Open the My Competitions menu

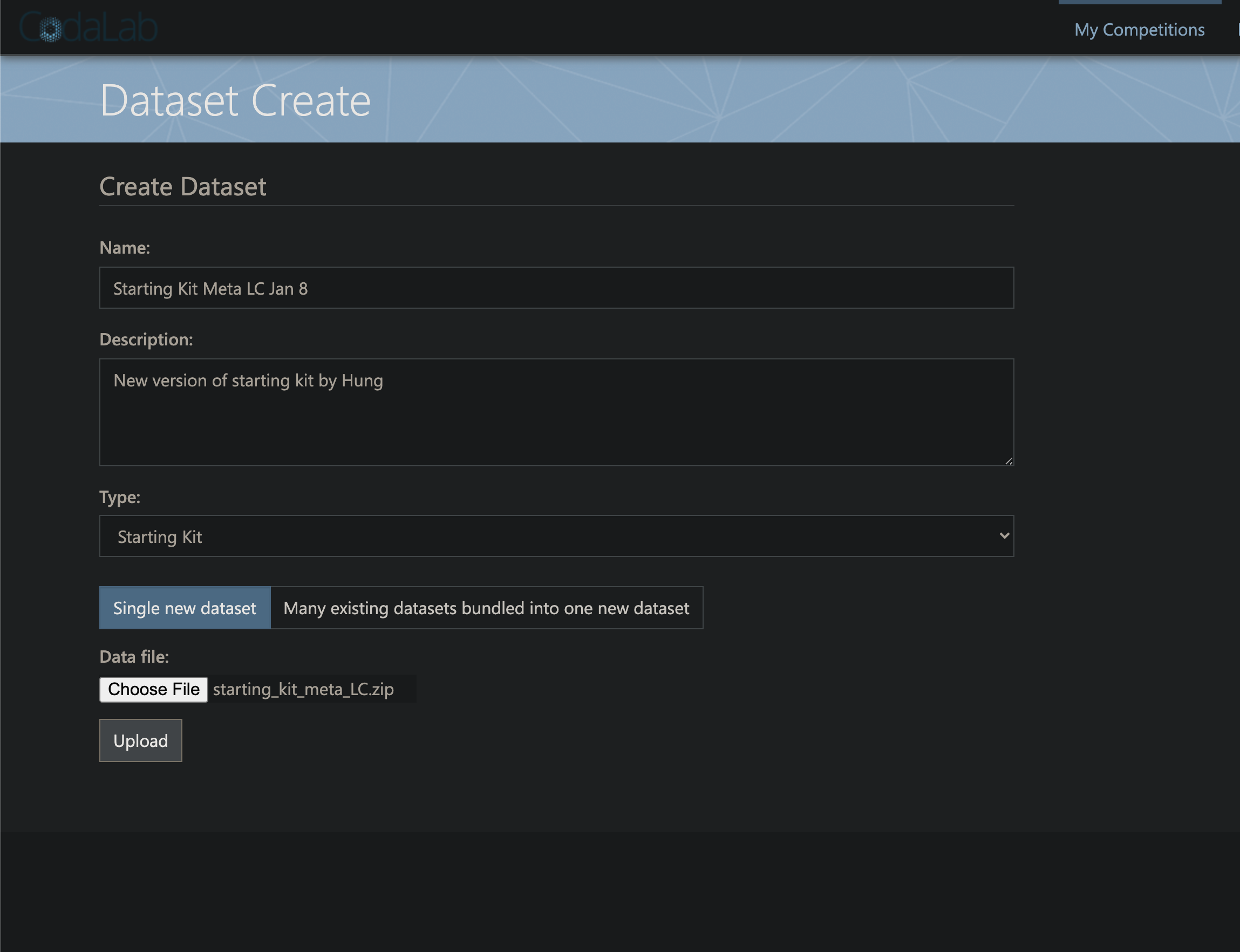(x=1139, y=29)
